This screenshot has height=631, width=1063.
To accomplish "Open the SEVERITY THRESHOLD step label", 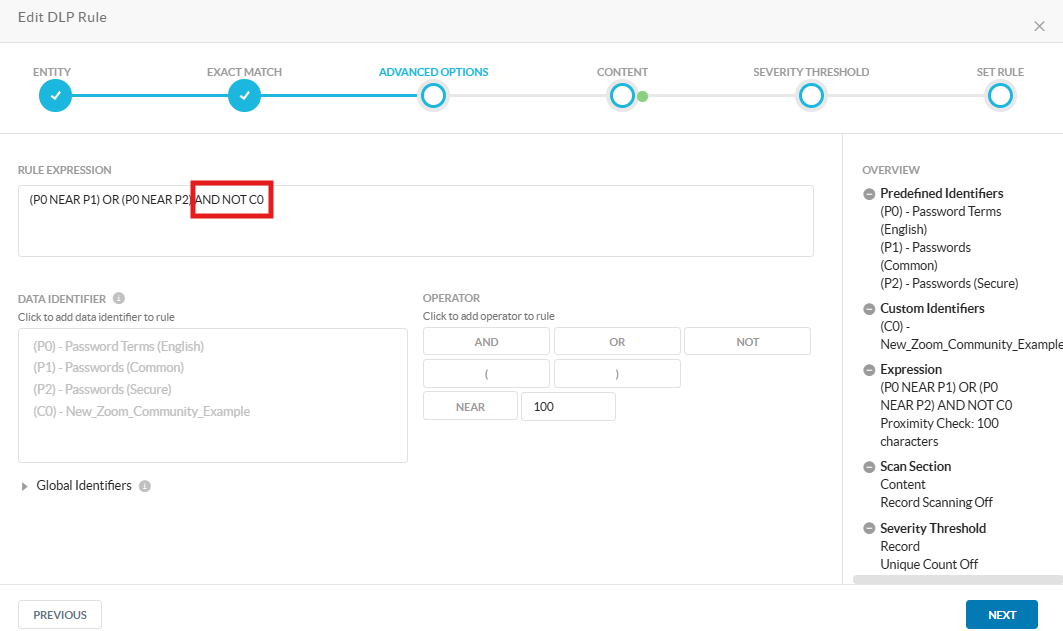I will click(x=811, y=72).
